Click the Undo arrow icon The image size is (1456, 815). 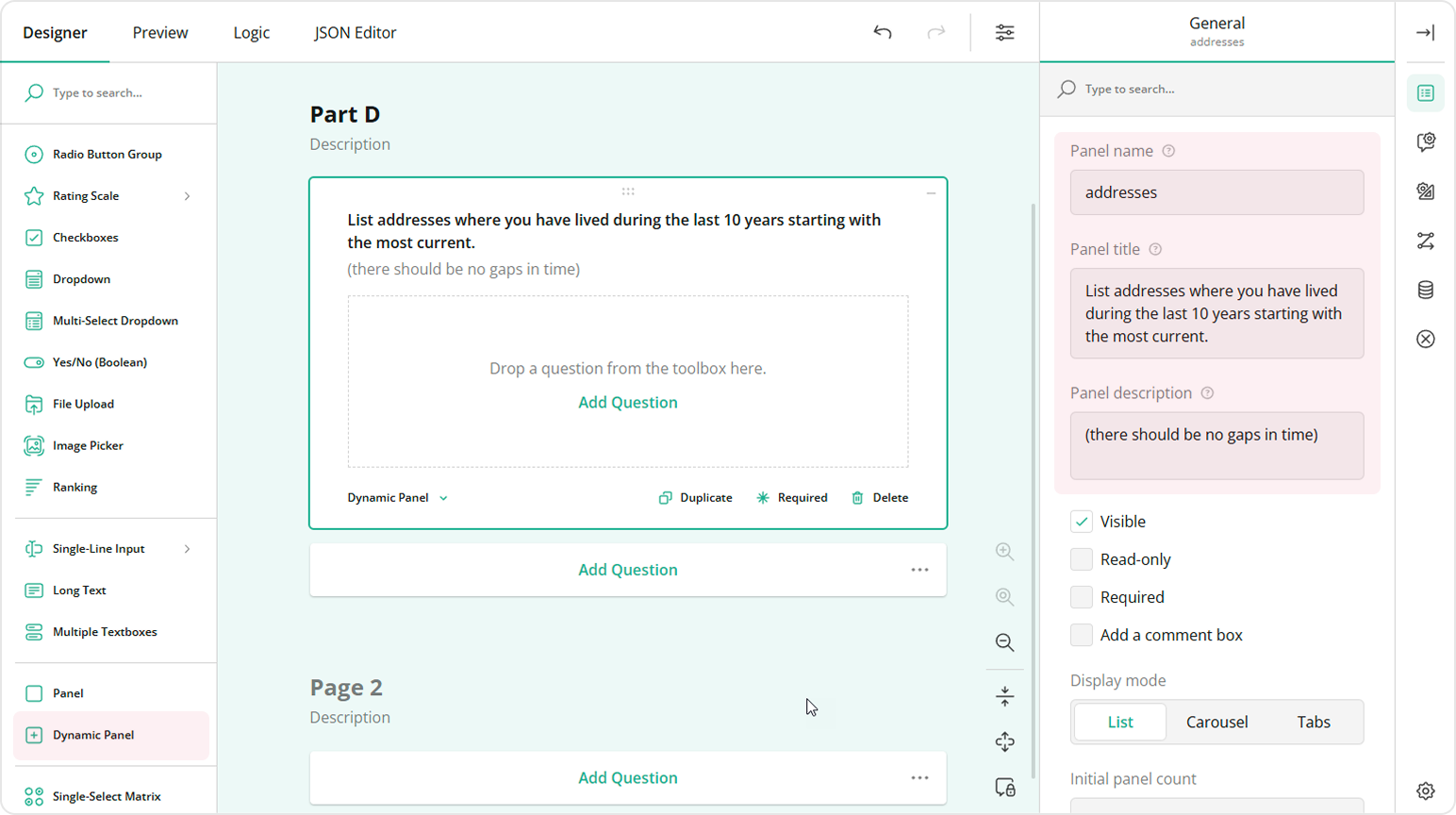pos(883,32)
